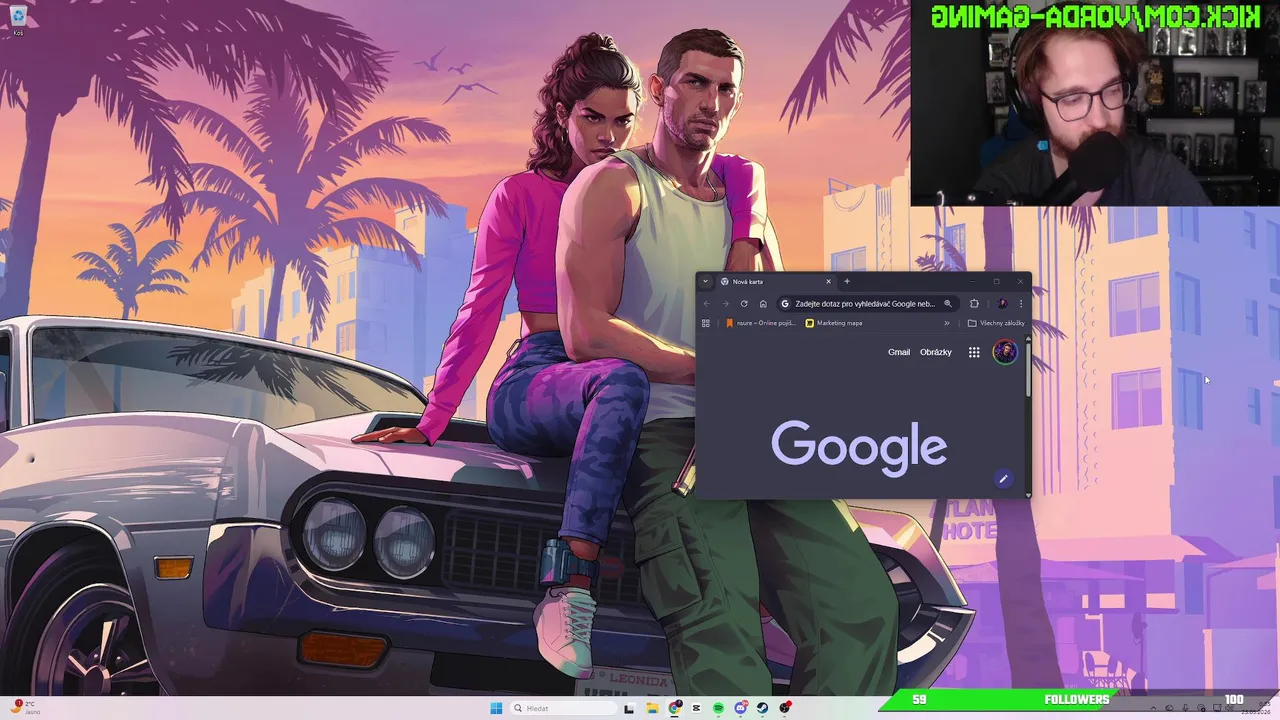The width and height of the screenshot is (1280, 720).
Task: Open Discord from the taskbar
Action: (x=740, y=708)
